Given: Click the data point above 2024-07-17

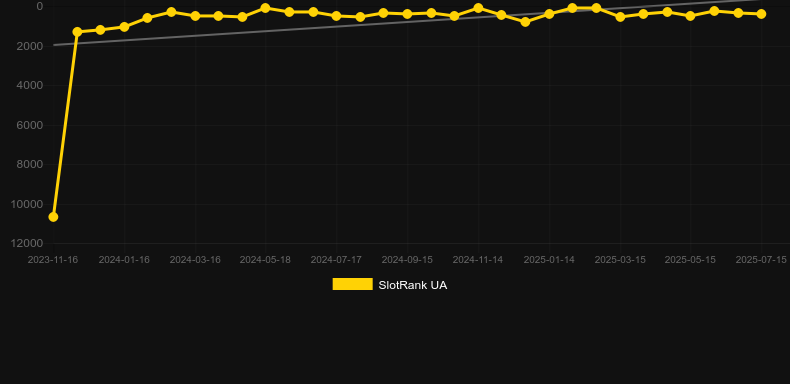Looking at the screenshot, I should 337,16.
